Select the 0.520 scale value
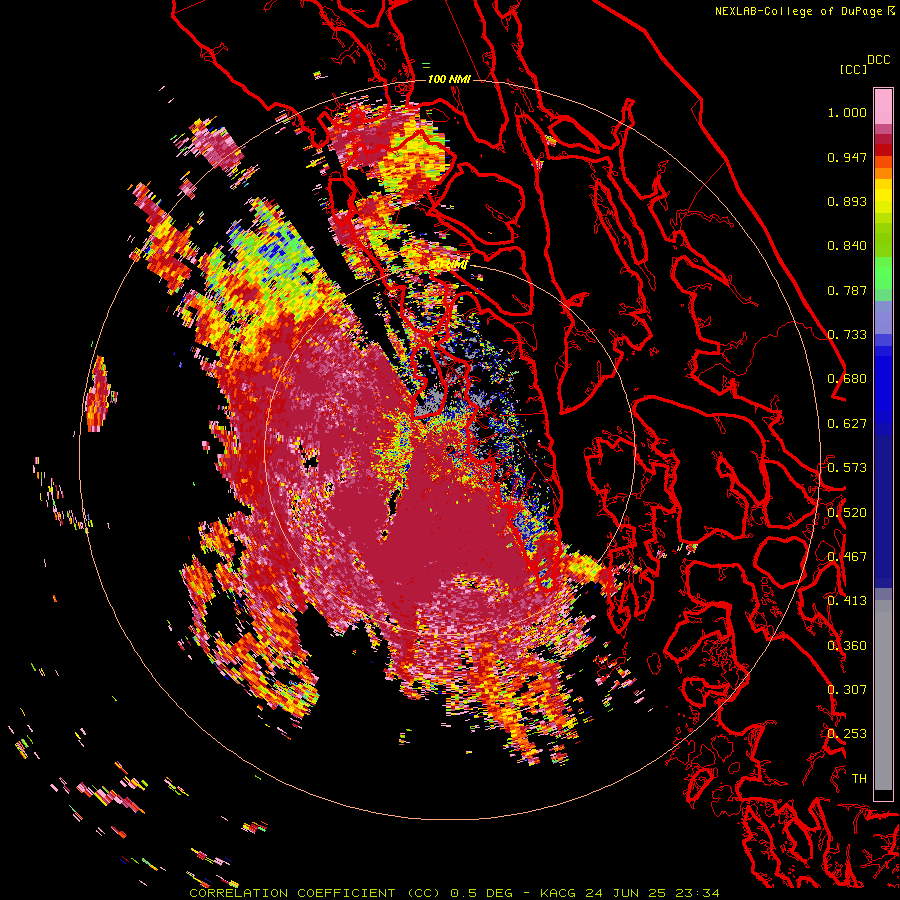This screenshot has height=900, width=900. click(847, 513)
